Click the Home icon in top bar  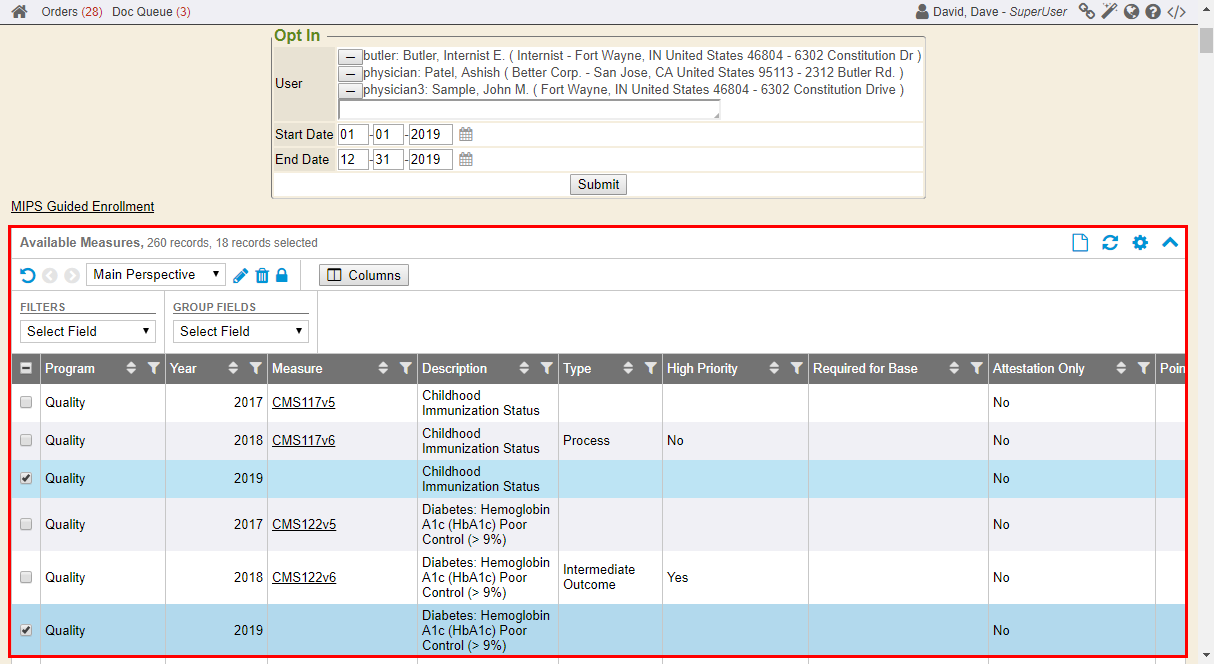tap(19, 12)
